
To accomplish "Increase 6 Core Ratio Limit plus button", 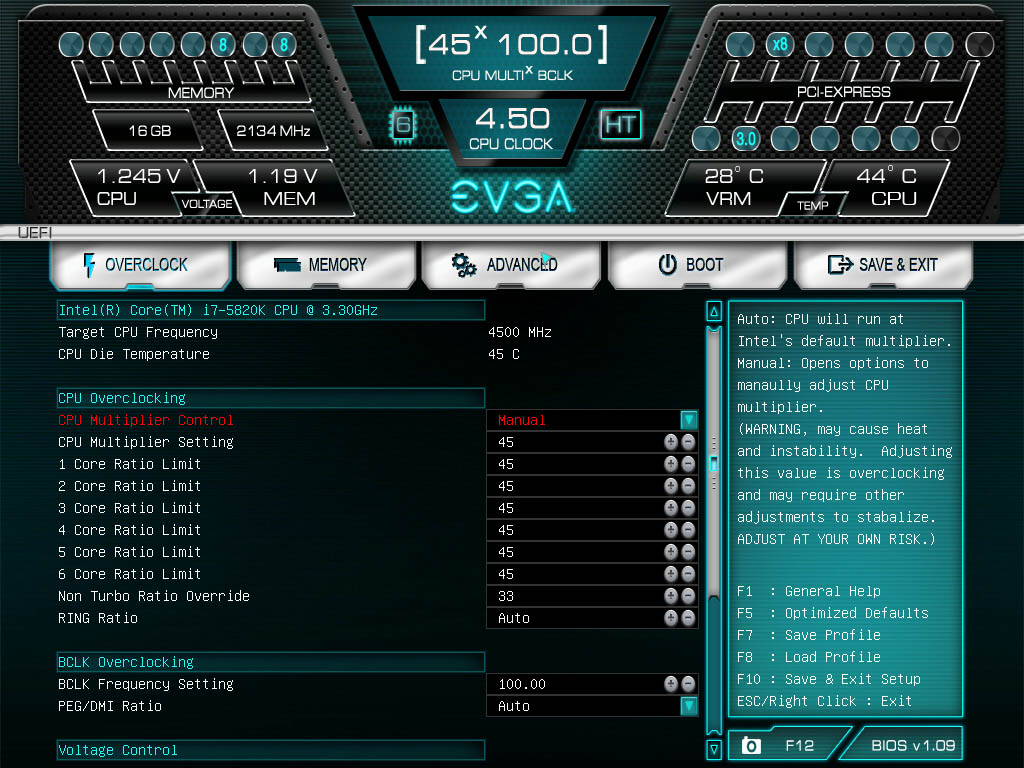I will click(671, 574).
